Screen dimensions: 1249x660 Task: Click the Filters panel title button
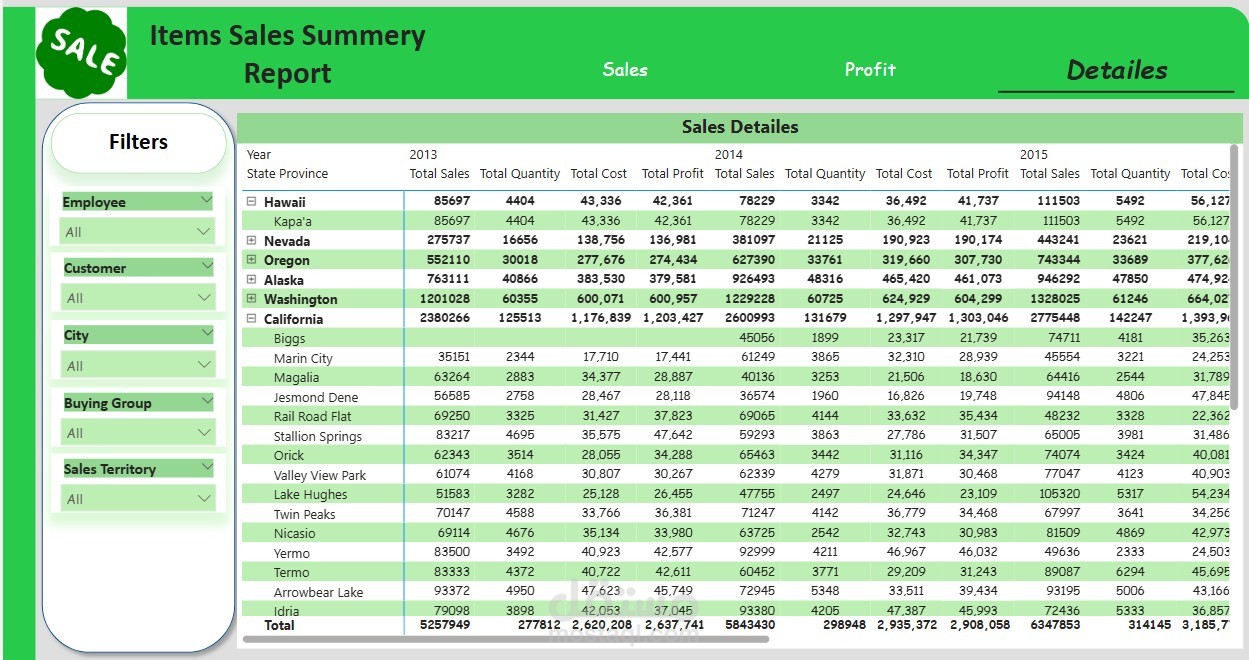click(x=138, y=142)
